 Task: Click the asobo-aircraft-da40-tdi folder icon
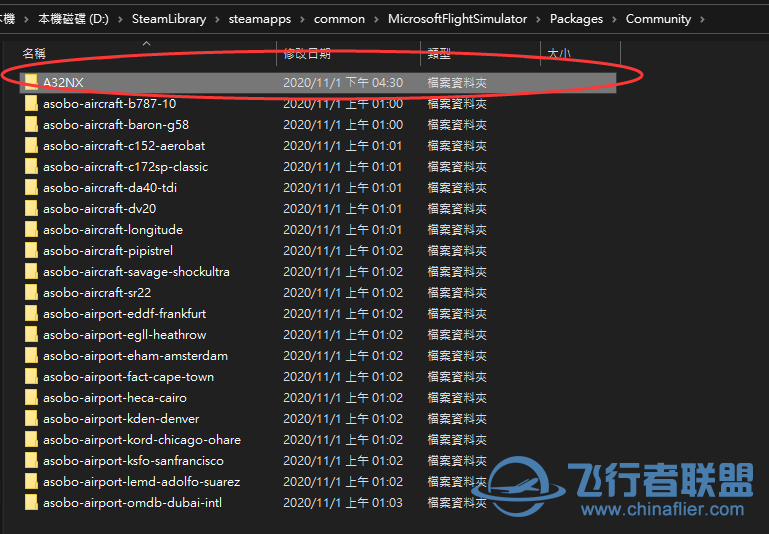[31, 187]
